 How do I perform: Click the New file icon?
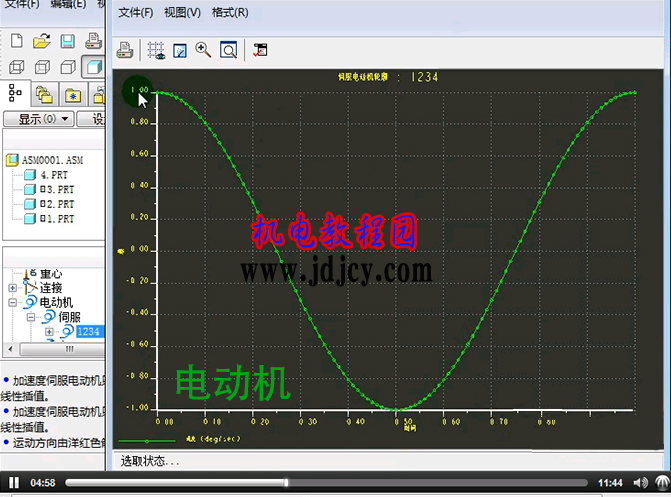pos(17,41)
